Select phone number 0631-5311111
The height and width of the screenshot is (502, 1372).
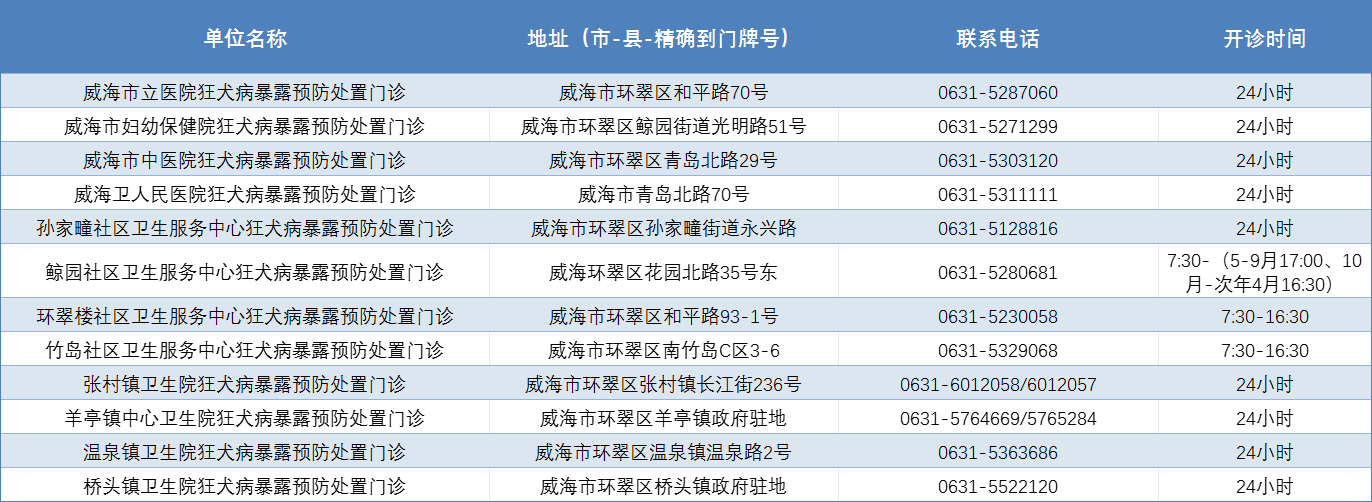pyautogui.click(x=997, y=194)
